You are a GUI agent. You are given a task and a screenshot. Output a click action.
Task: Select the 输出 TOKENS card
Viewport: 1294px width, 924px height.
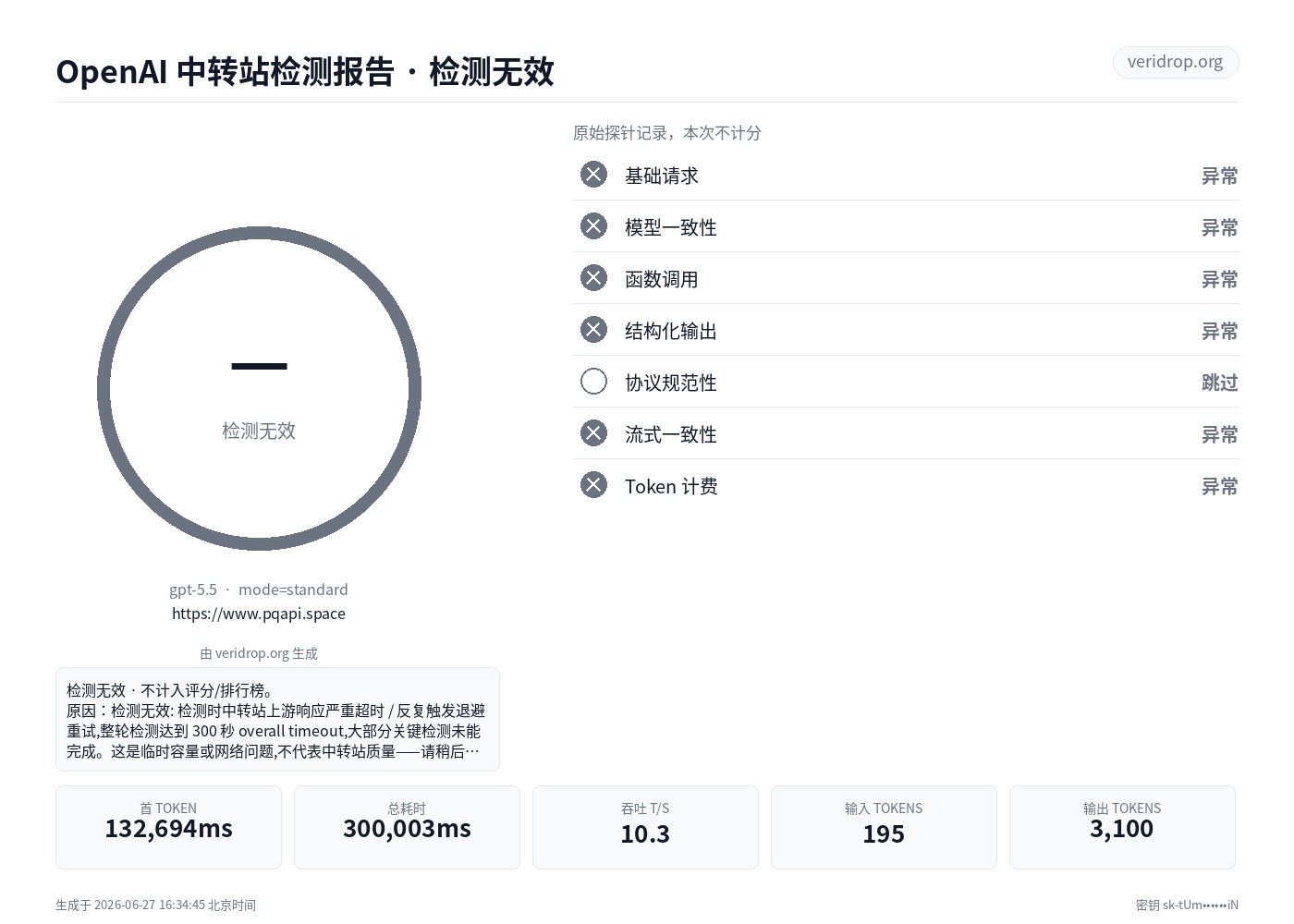[x=1122, y=827]
